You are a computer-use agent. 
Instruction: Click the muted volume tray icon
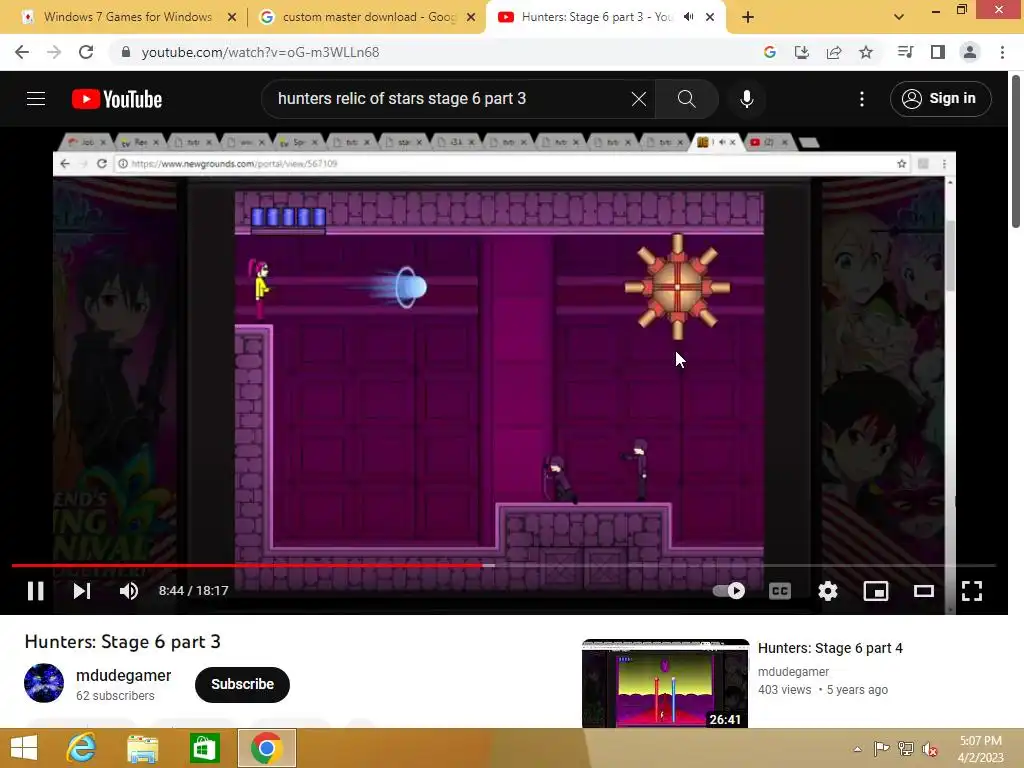point(930,749)
